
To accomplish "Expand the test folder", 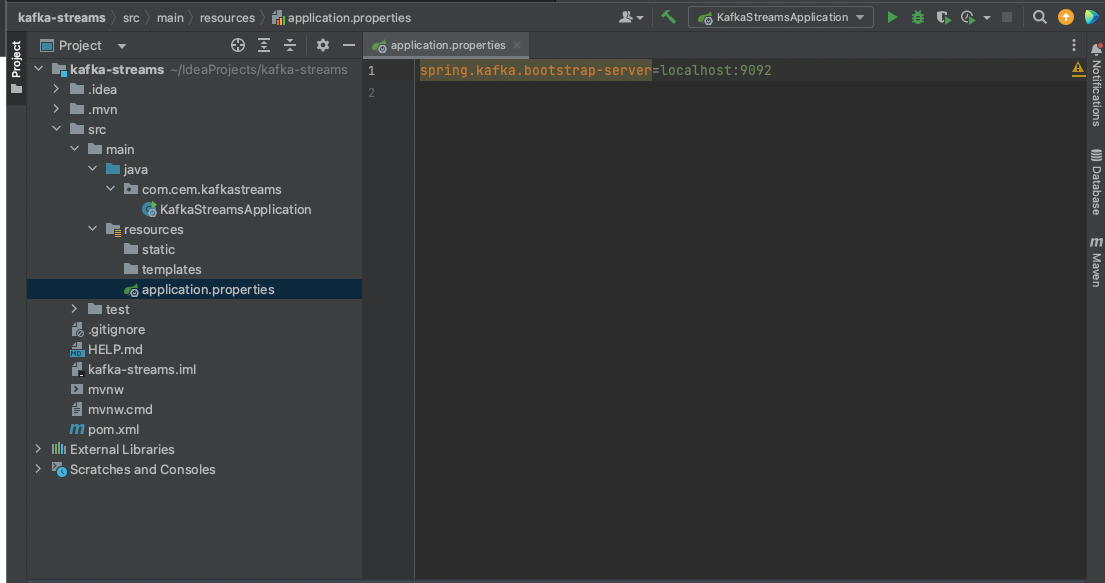I will pyautogui.click(x=74, y=309).
